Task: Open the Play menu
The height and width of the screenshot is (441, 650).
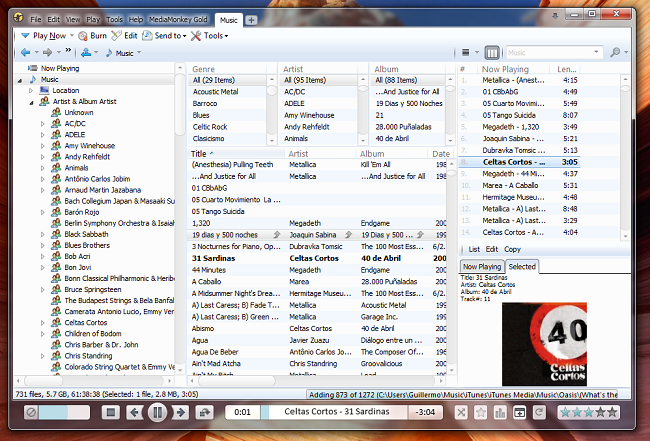Action: coord(93,19)
